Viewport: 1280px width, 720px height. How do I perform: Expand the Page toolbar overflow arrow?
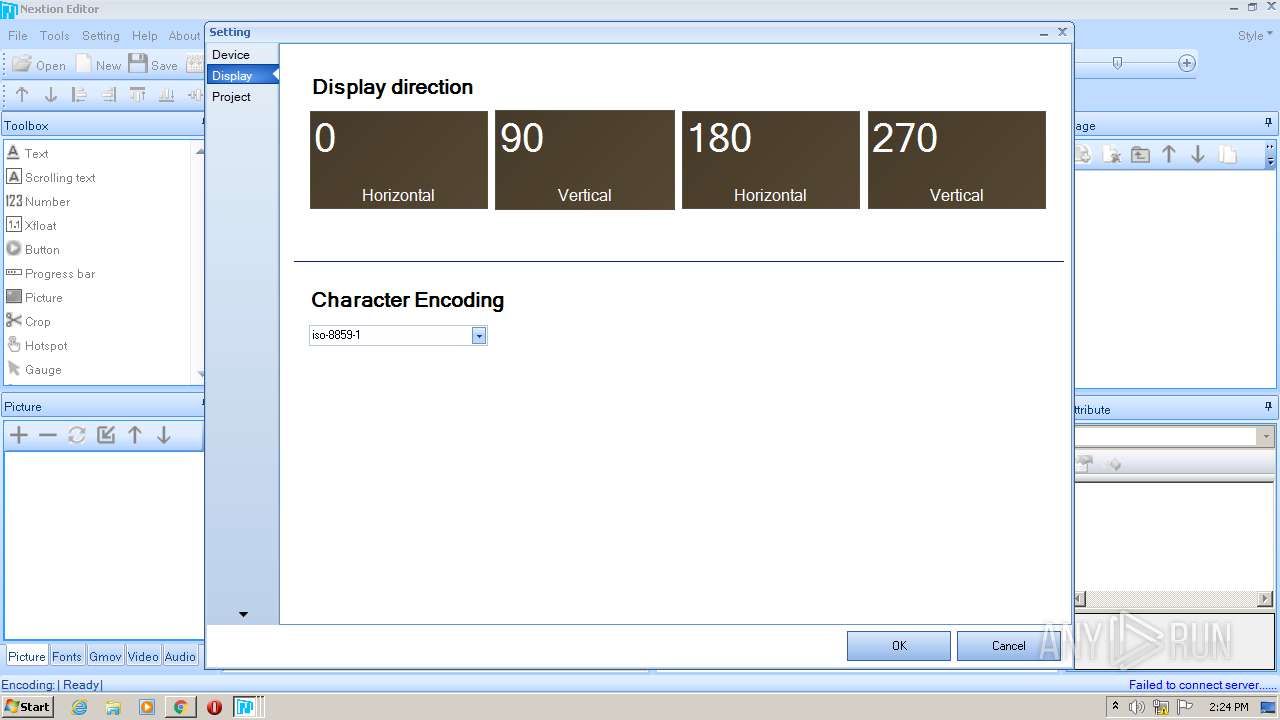coord(1270,155)
